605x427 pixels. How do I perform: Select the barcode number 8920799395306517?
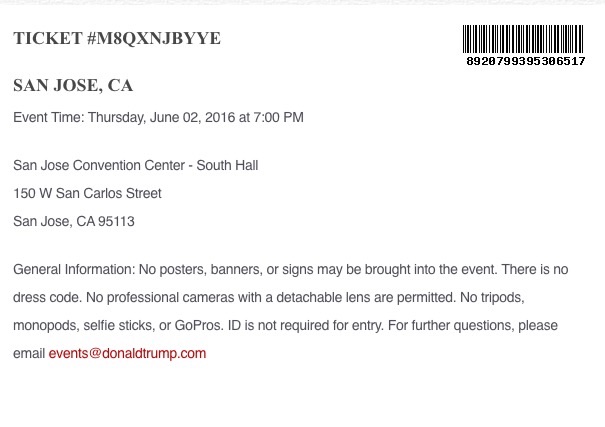coord(526,61)
